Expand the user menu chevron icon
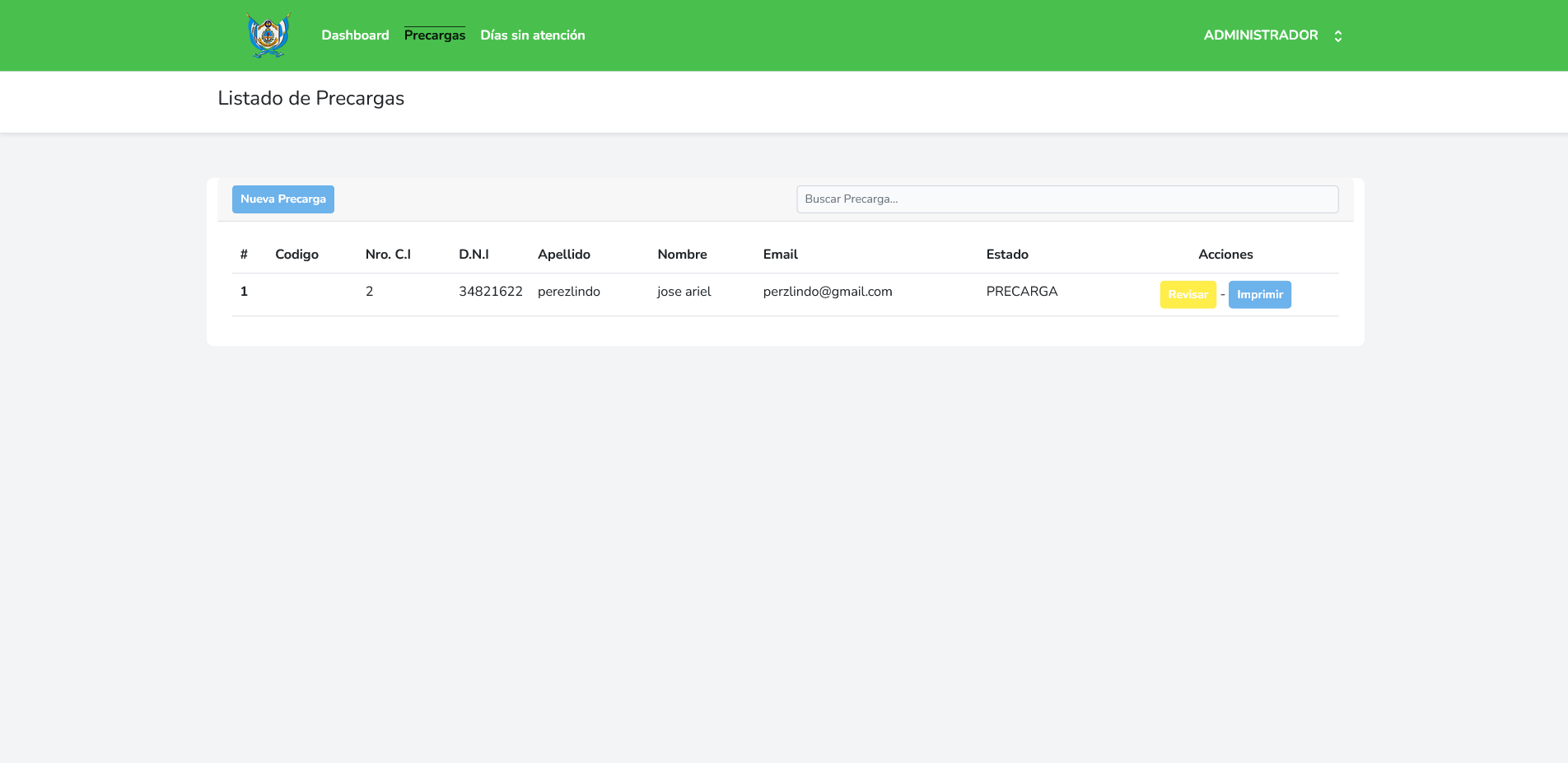 pos(1338,36)
